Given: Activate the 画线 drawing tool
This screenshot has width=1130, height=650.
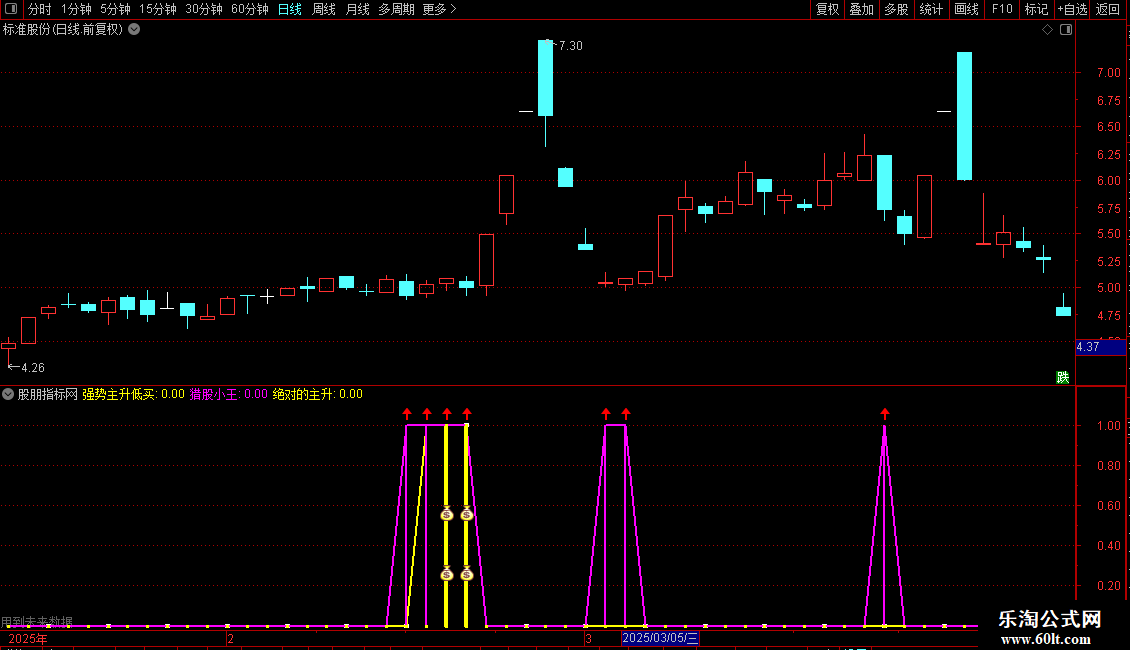Looking at the screenshot, I should tap(966, 9).
